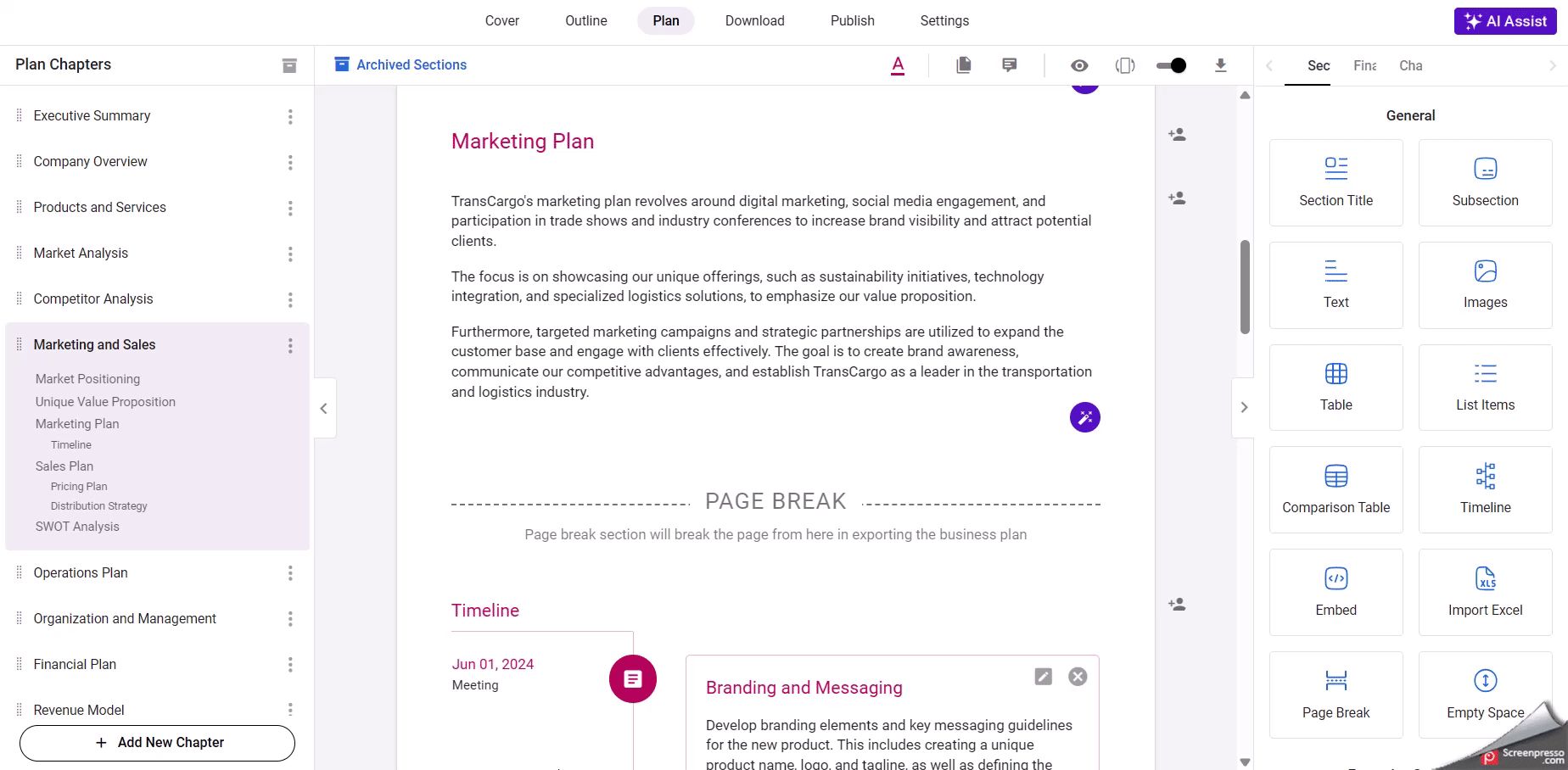
Task: Switch to the Fina tab in right panel
Action: (x=1365, y=65)
